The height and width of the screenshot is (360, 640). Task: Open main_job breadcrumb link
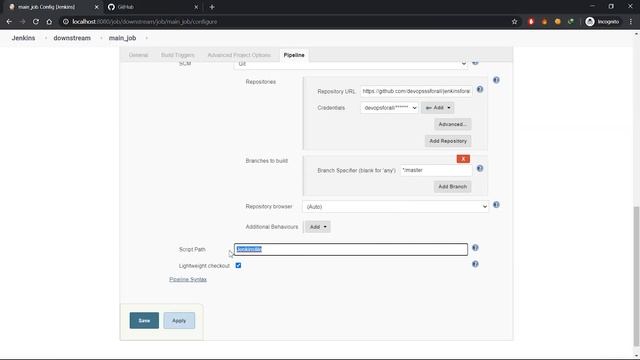(x=122, y=38)
